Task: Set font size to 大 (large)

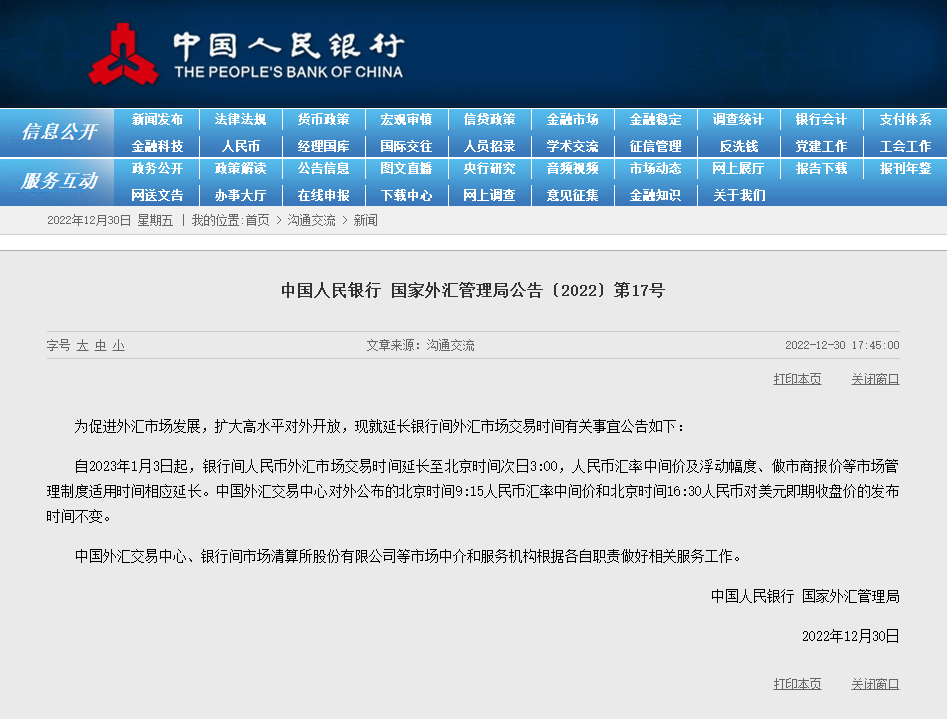Action: [83, 345]
